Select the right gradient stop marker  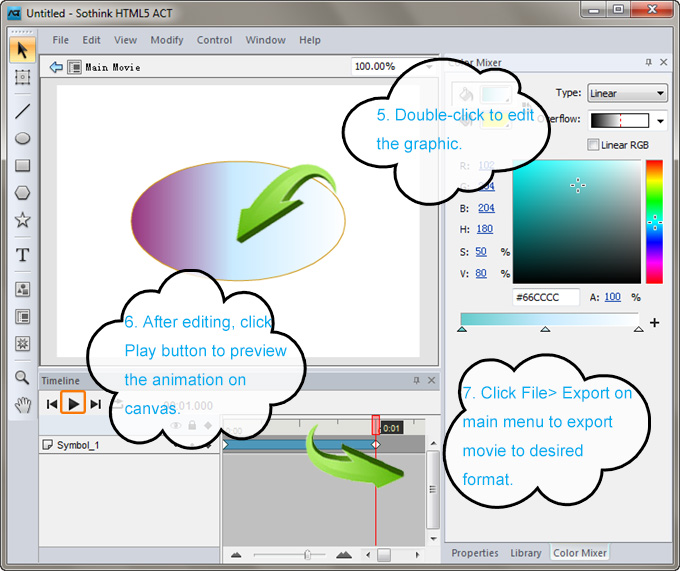point(638,329)
